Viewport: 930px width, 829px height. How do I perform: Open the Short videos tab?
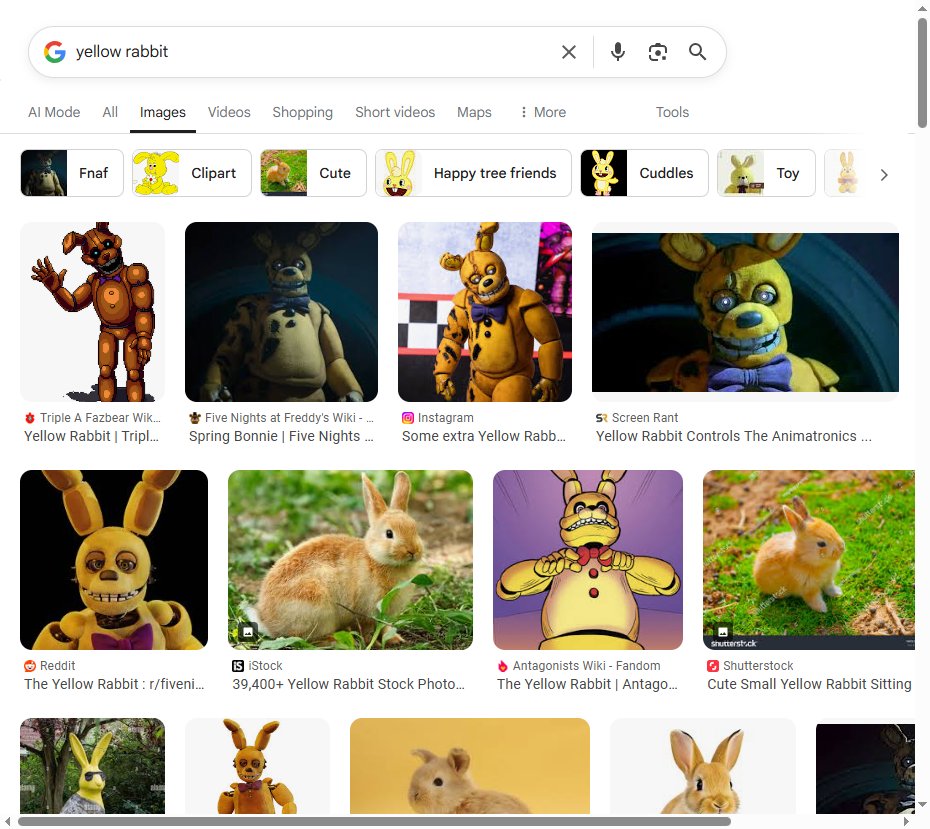coord(395,112)
